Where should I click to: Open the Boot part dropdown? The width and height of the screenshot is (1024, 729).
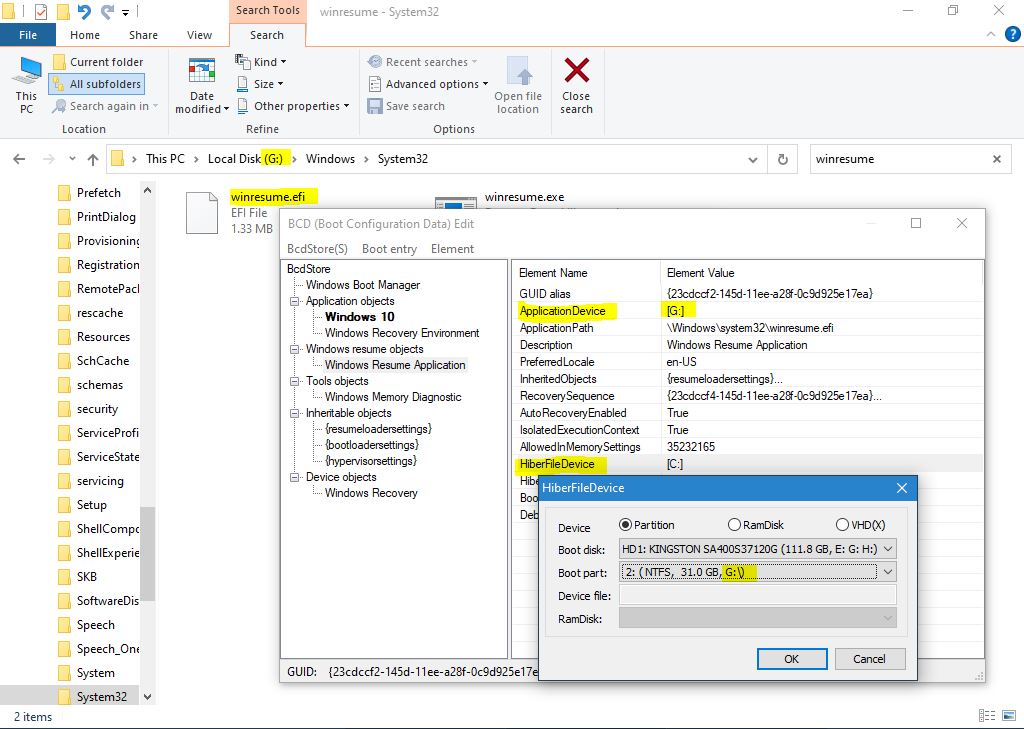(x=887, y=572)
